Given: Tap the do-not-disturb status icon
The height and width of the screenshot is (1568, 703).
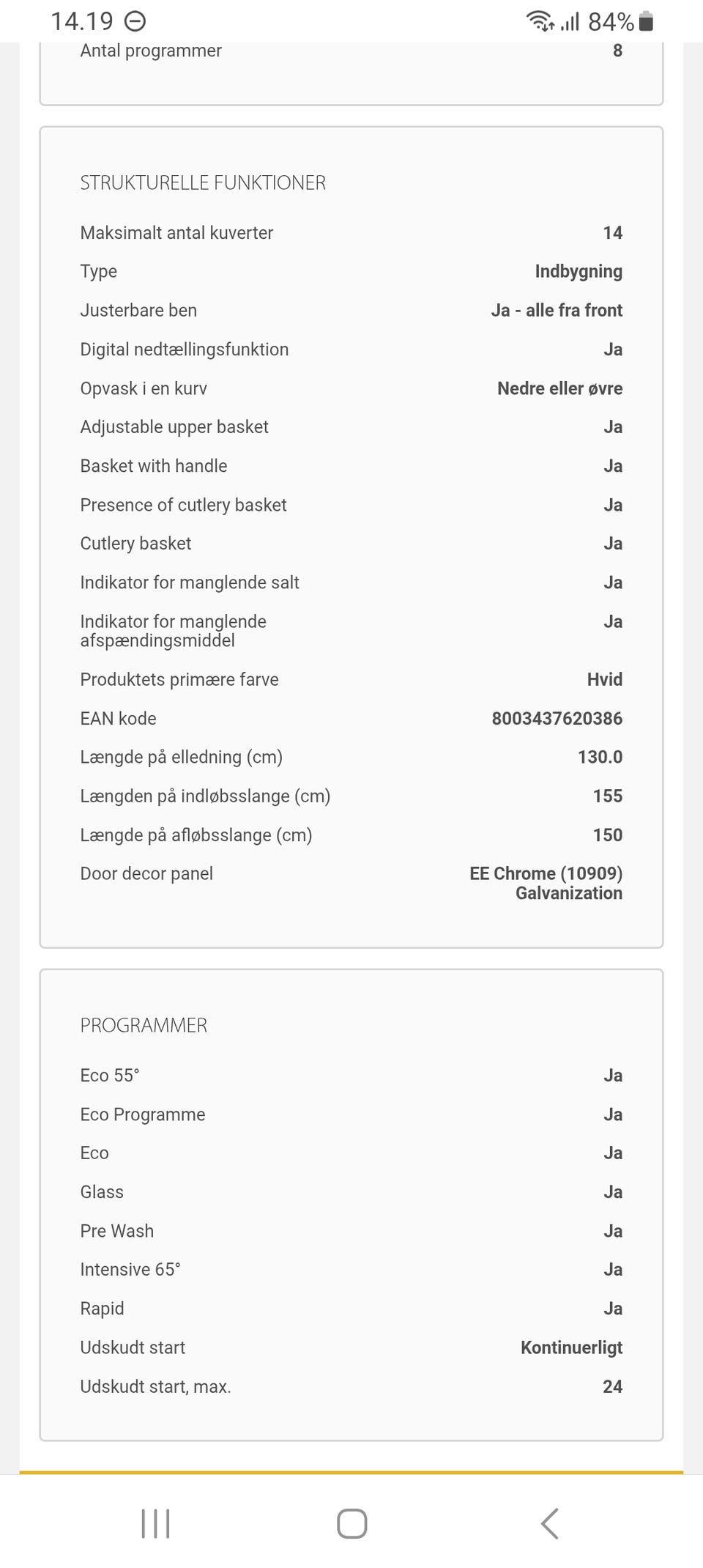Looking at the screenshot, I should tap(135, 22).
